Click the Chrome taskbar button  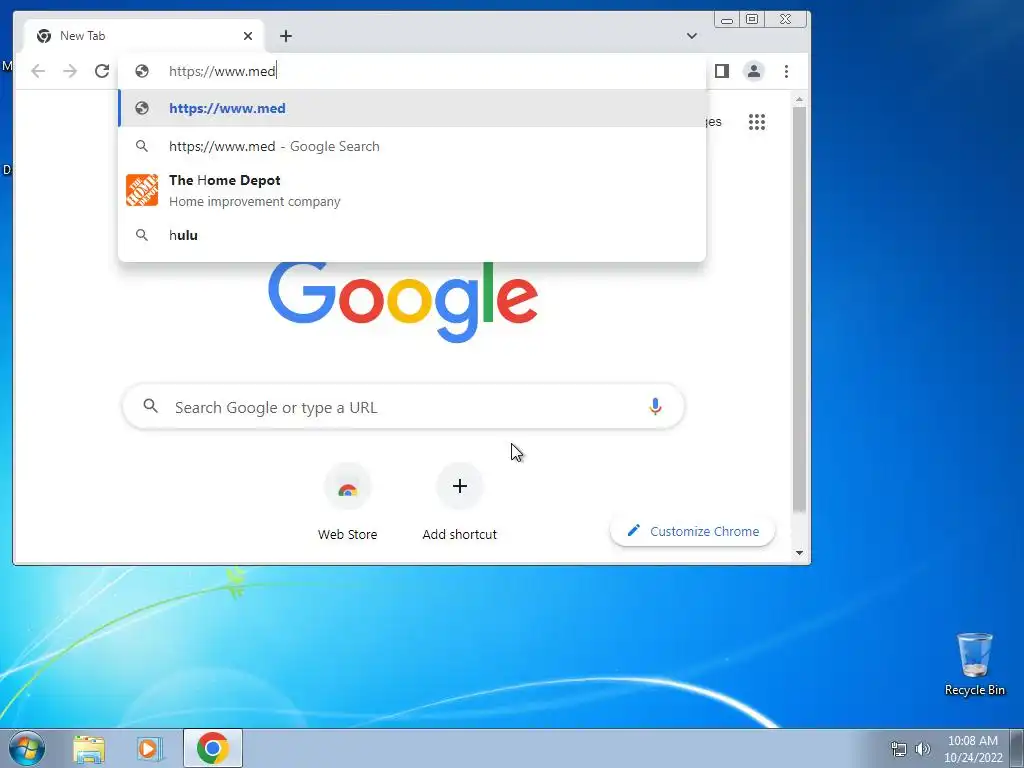click(213, 748)
